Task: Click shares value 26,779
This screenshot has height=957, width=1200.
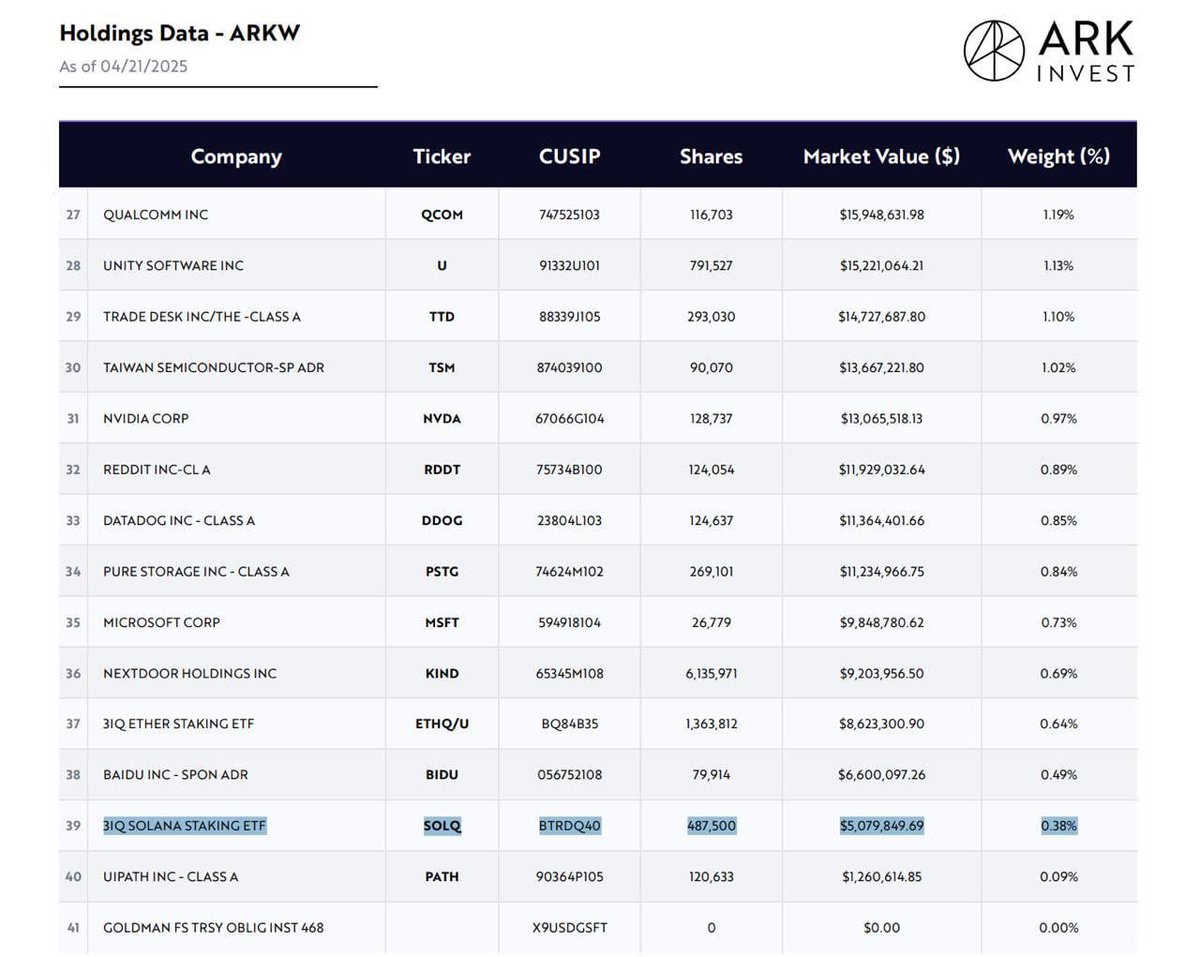Action: pos(711,623)
